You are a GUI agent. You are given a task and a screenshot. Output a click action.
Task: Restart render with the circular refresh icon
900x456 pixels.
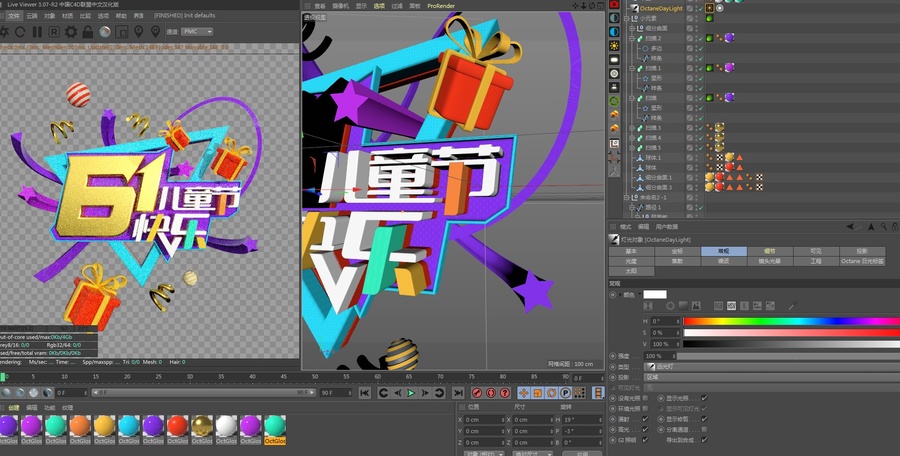click(20, 32)
